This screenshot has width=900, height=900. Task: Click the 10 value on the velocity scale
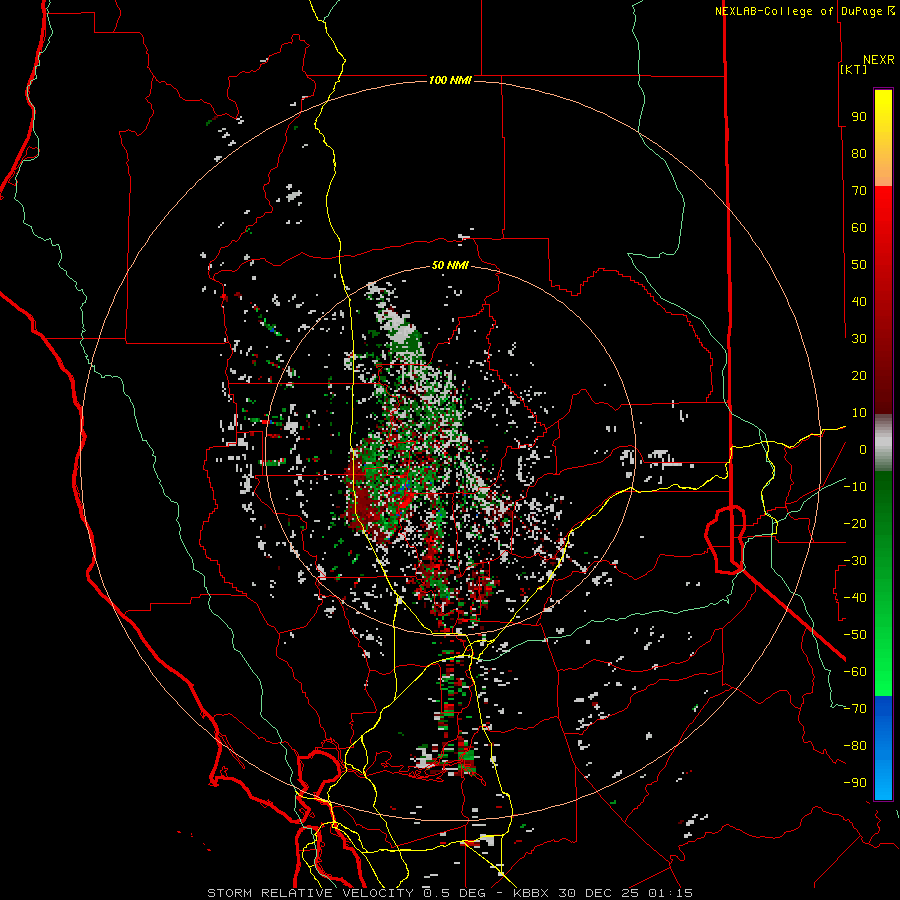pyautogui.click(x=859, y=413)
